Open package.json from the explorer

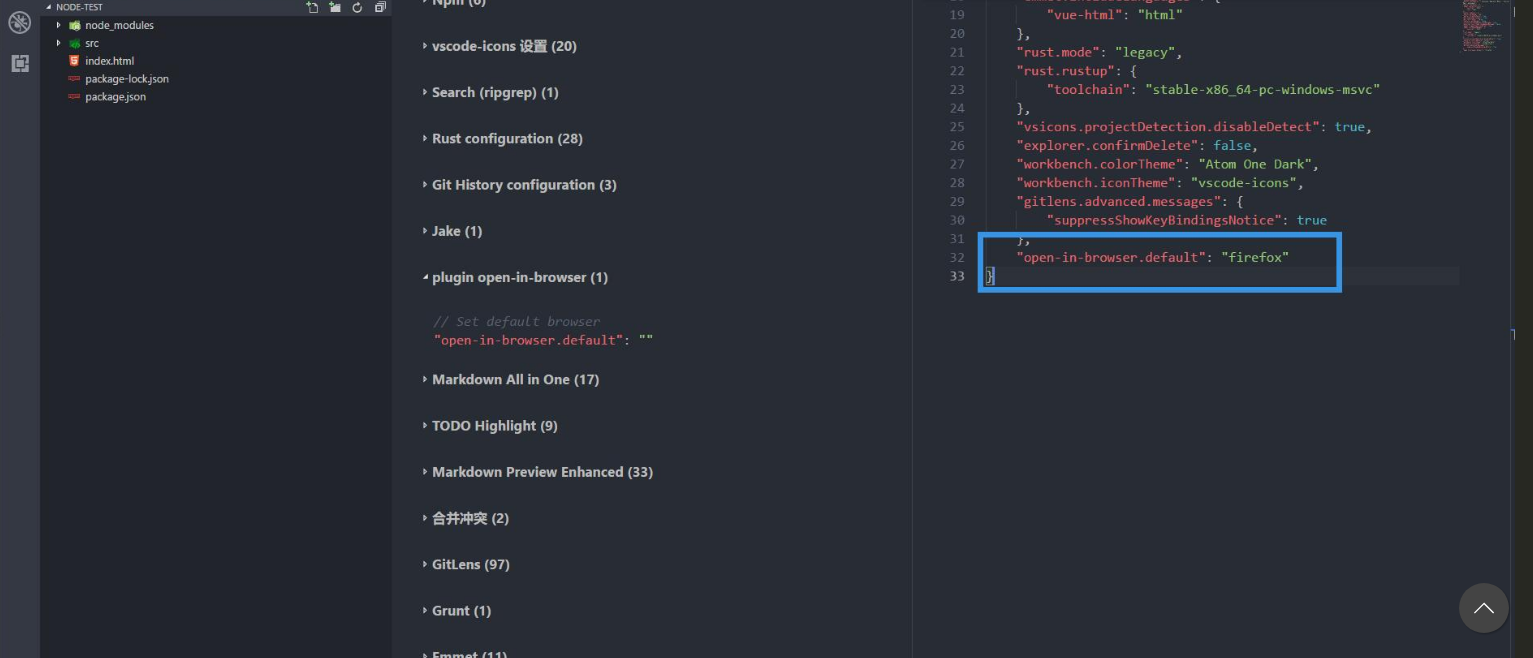(x=115, y=97)
